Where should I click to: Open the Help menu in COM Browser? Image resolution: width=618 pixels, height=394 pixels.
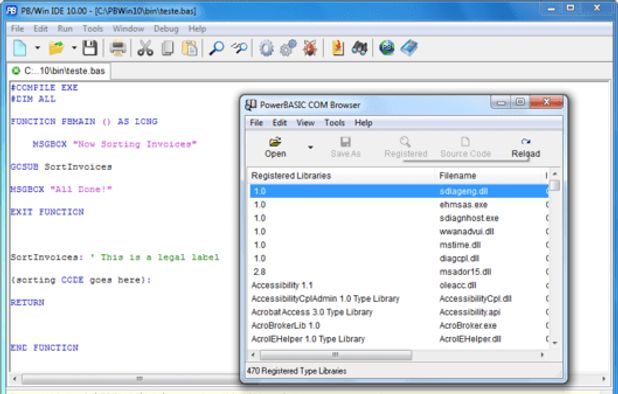tap(363, 123)
